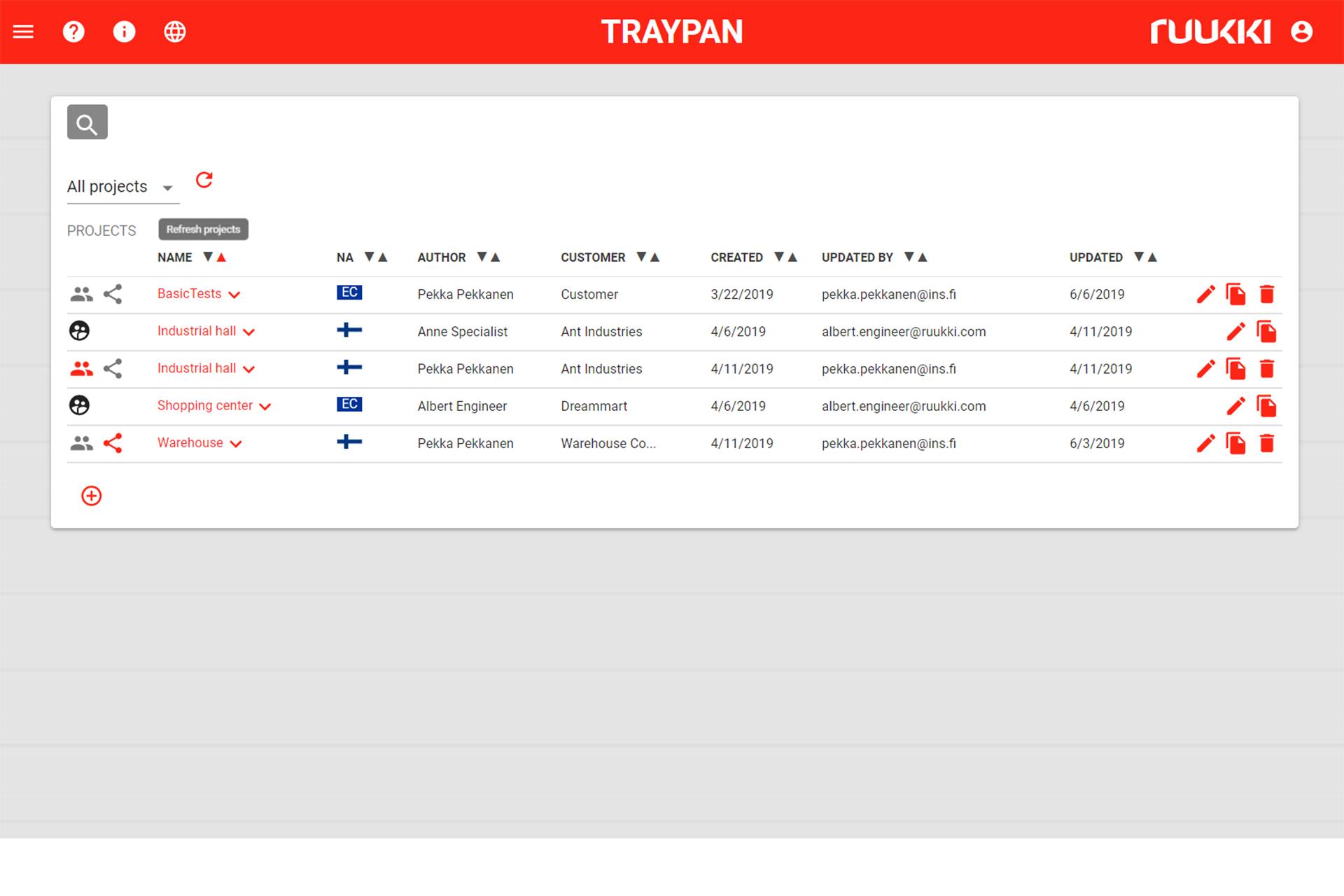
Task: Copy Anne Specialist's Industrial hall project
Action: click(x=1267, y=331)
